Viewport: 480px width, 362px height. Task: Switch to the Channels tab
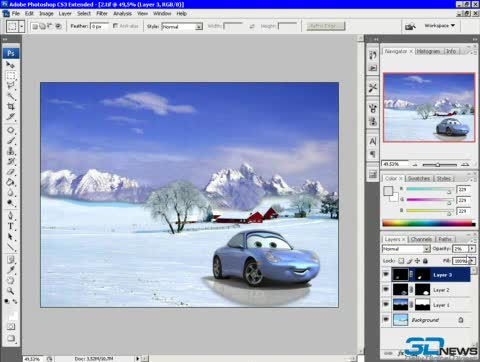click(x=421, y=239)
